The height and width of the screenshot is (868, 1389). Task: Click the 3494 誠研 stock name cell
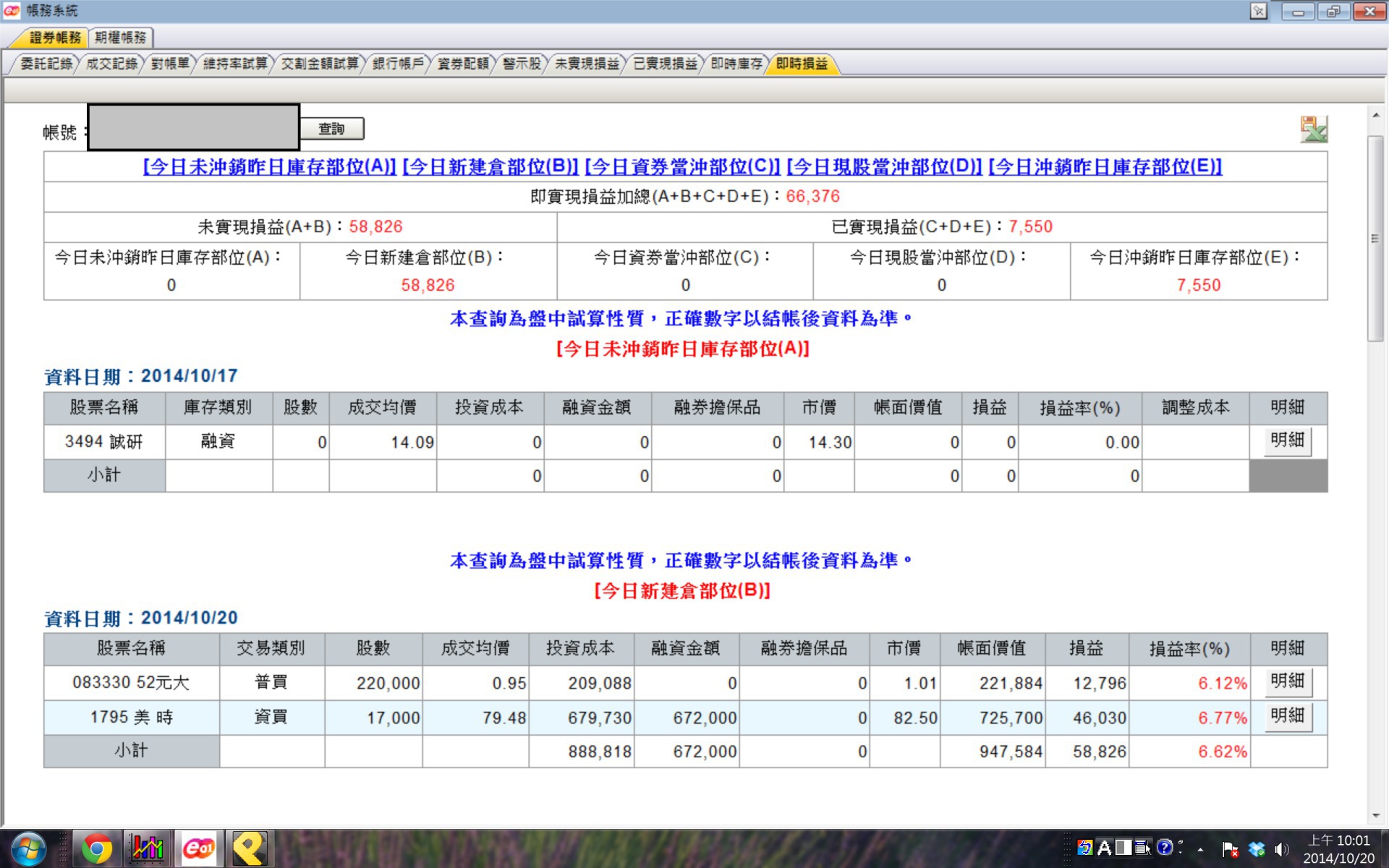tap(104, 442)
